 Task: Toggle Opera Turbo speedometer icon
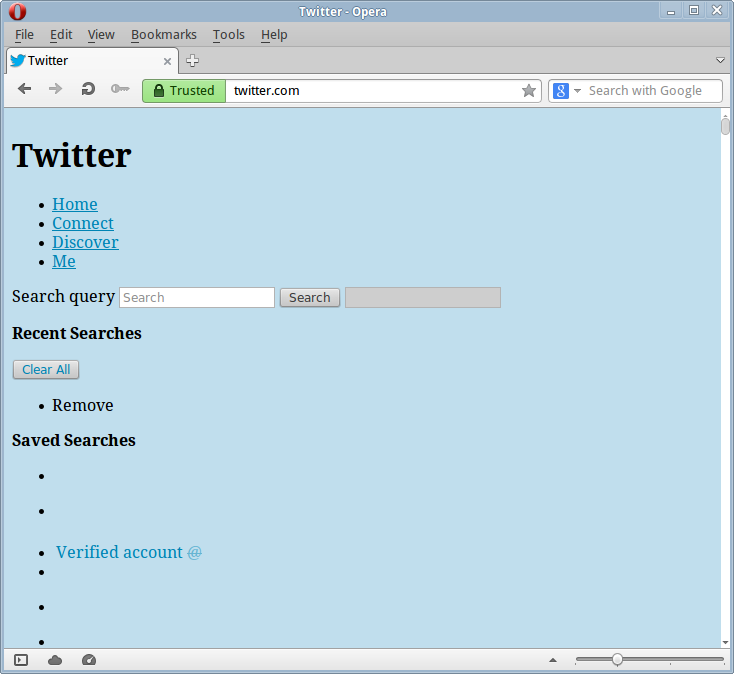tap(89, 660)
